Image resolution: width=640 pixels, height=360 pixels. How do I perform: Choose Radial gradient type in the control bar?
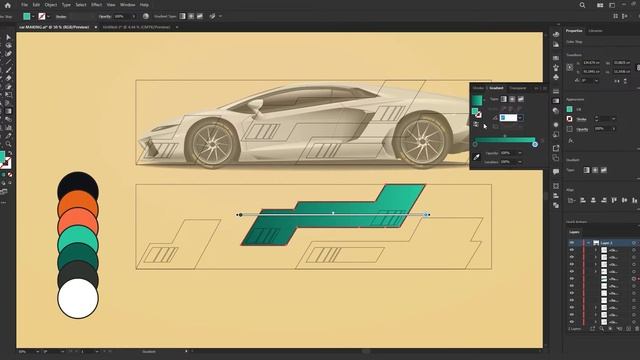191,16
